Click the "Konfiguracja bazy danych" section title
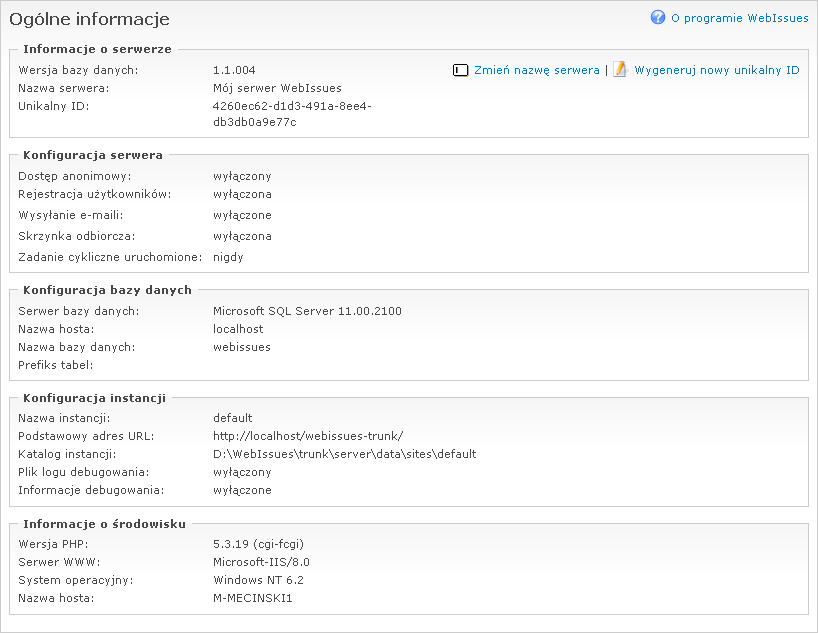 click(107, 290)
